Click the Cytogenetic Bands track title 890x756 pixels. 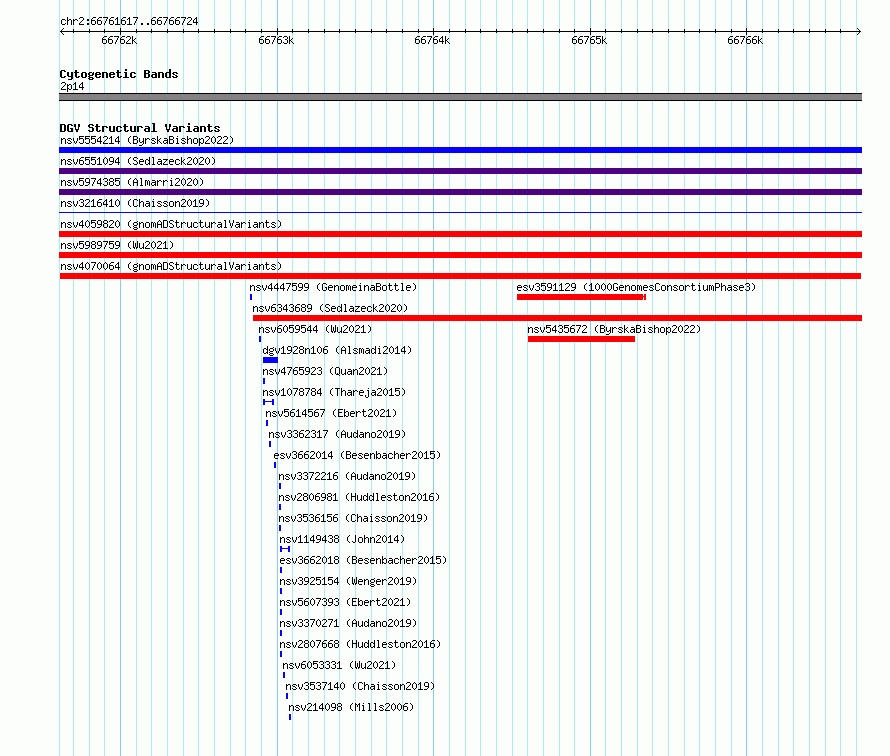point(119,74)
